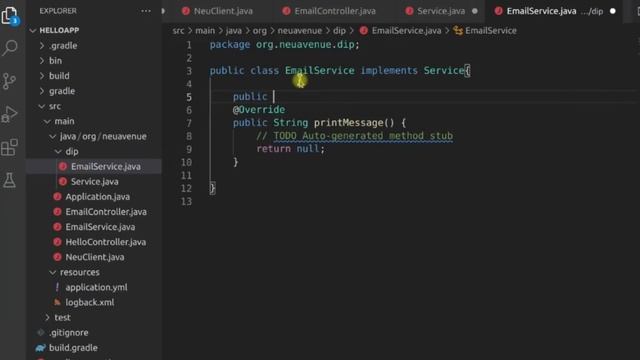
Task: Click the git icon beside .gitignore
Action: pyautogui.click(x=41, y=333)
